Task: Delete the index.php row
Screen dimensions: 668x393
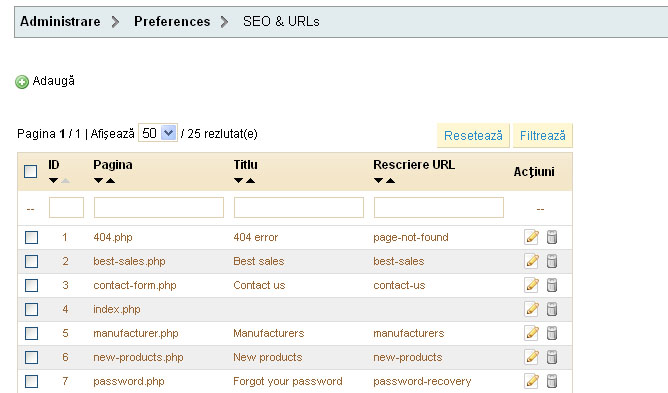Action: (x=552, y=309)
